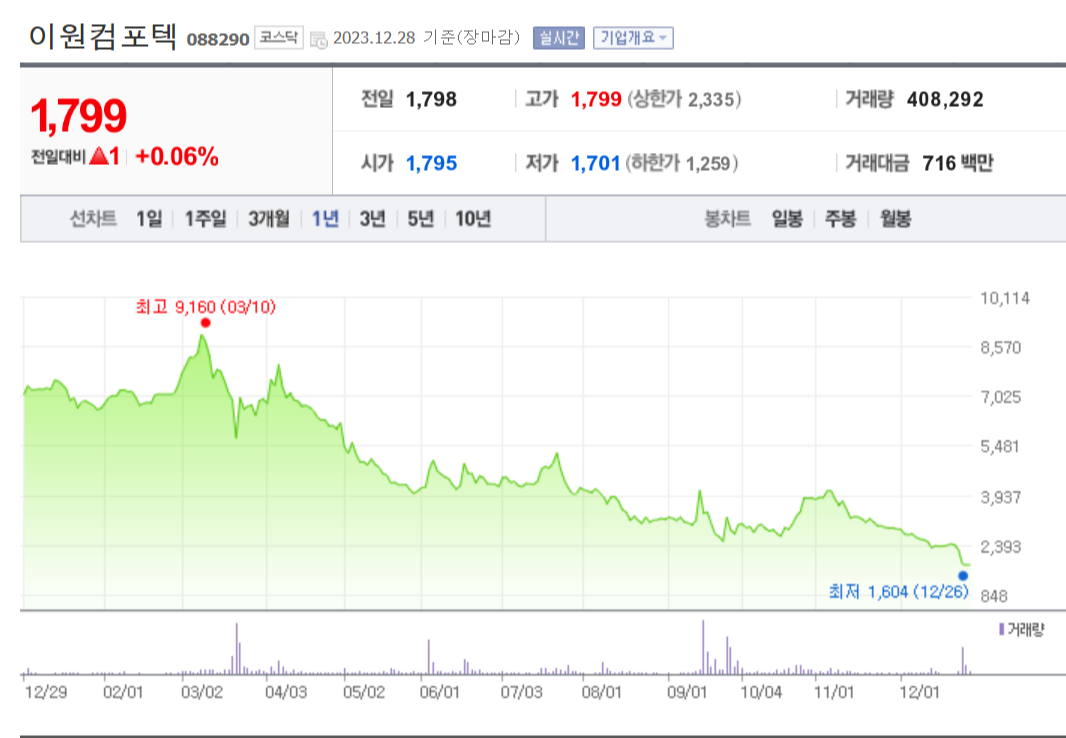Image resolution: width=1066 pixels, height=738 pixels.
Task: Switch to 월봉 monthly candle chart
Action: [895, 219]
